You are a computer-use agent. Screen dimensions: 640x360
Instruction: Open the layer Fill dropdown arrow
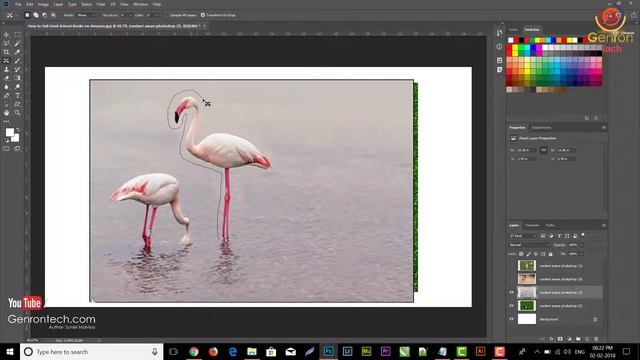[582, 254]
